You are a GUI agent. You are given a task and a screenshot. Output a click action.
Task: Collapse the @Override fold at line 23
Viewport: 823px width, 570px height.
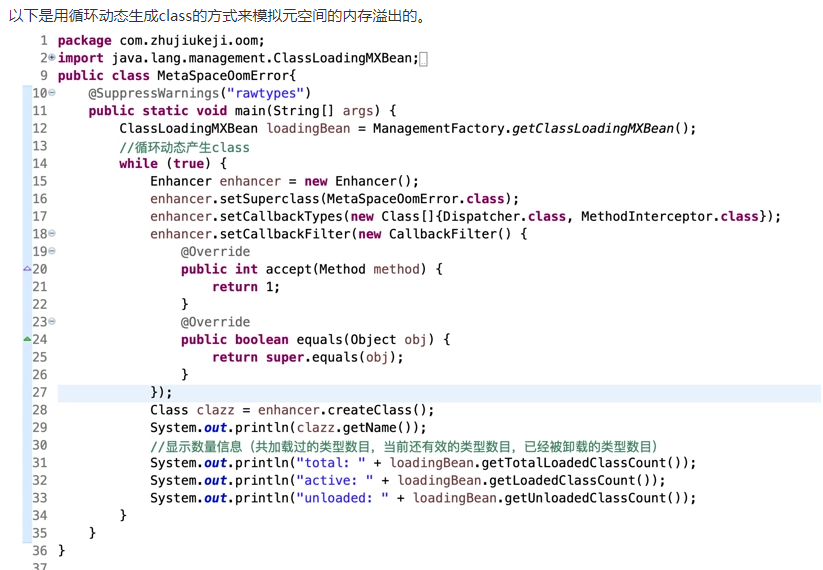[52, 322]
